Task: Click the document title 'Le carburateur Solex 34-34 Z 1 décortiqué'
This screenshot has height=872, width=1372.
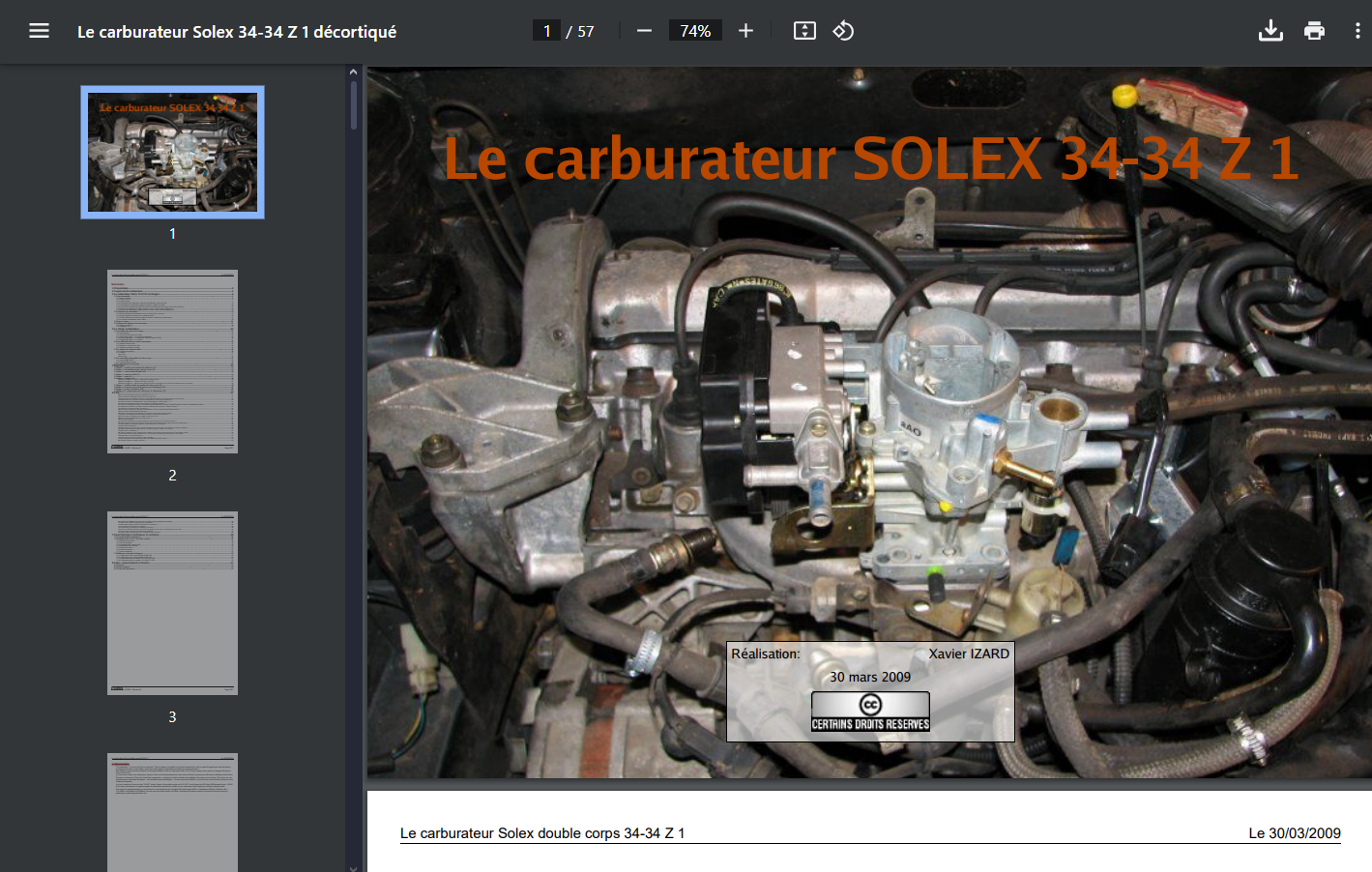Action: tap(237, 32)
